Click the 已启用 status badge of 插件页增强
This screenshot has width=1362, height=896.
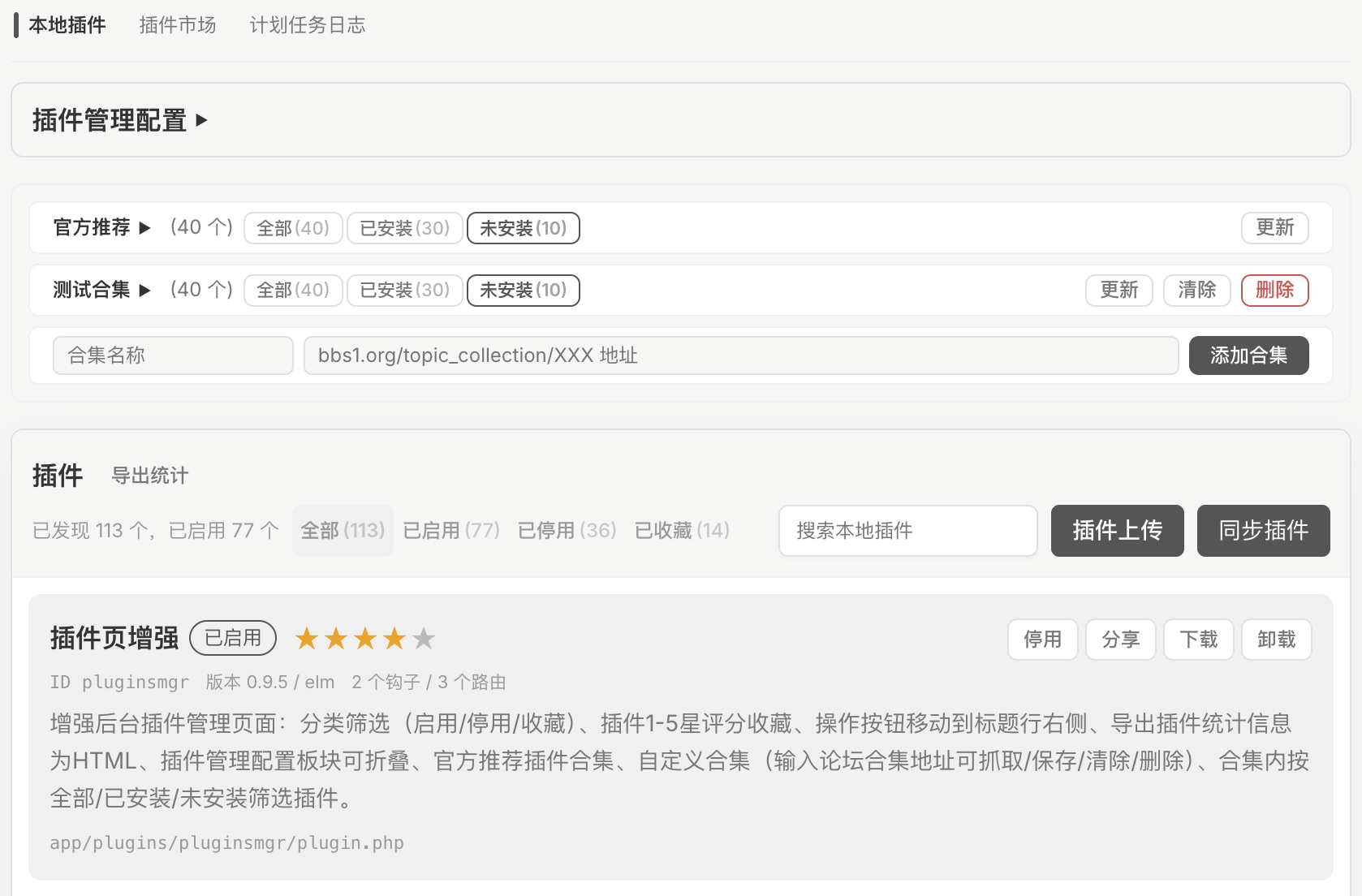point(233,638)
